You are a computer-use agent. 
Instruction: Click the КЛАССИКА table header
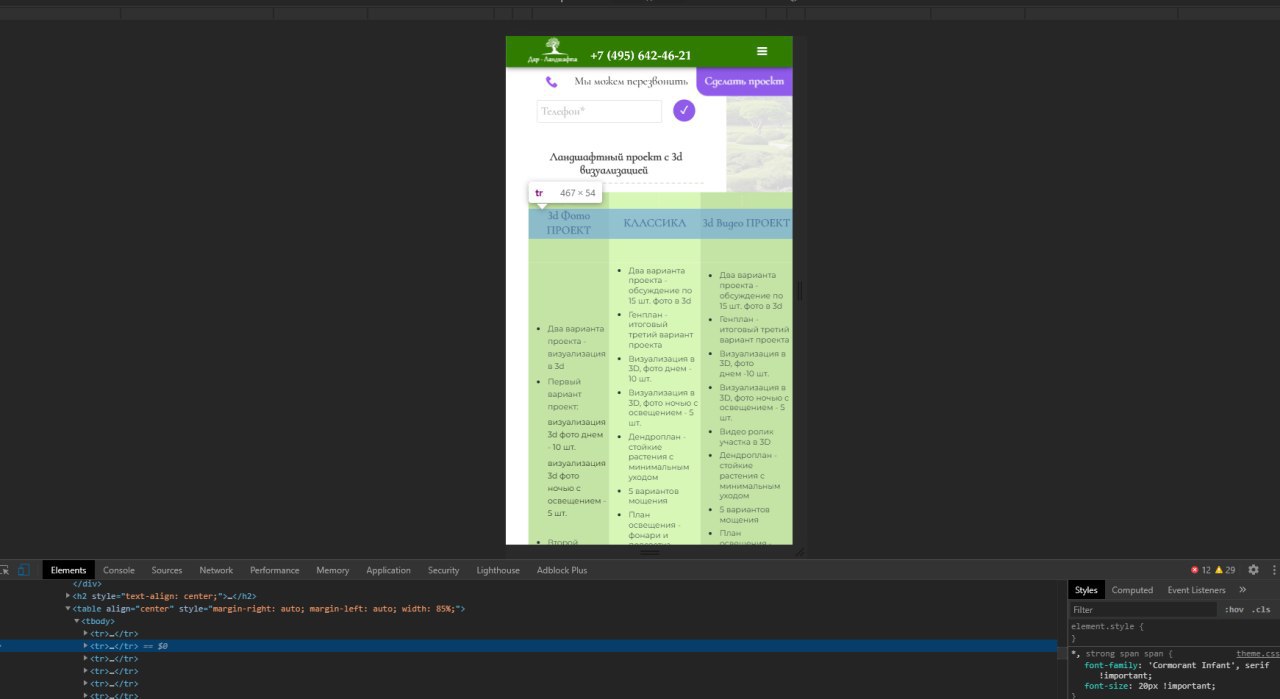coord(655,223)
